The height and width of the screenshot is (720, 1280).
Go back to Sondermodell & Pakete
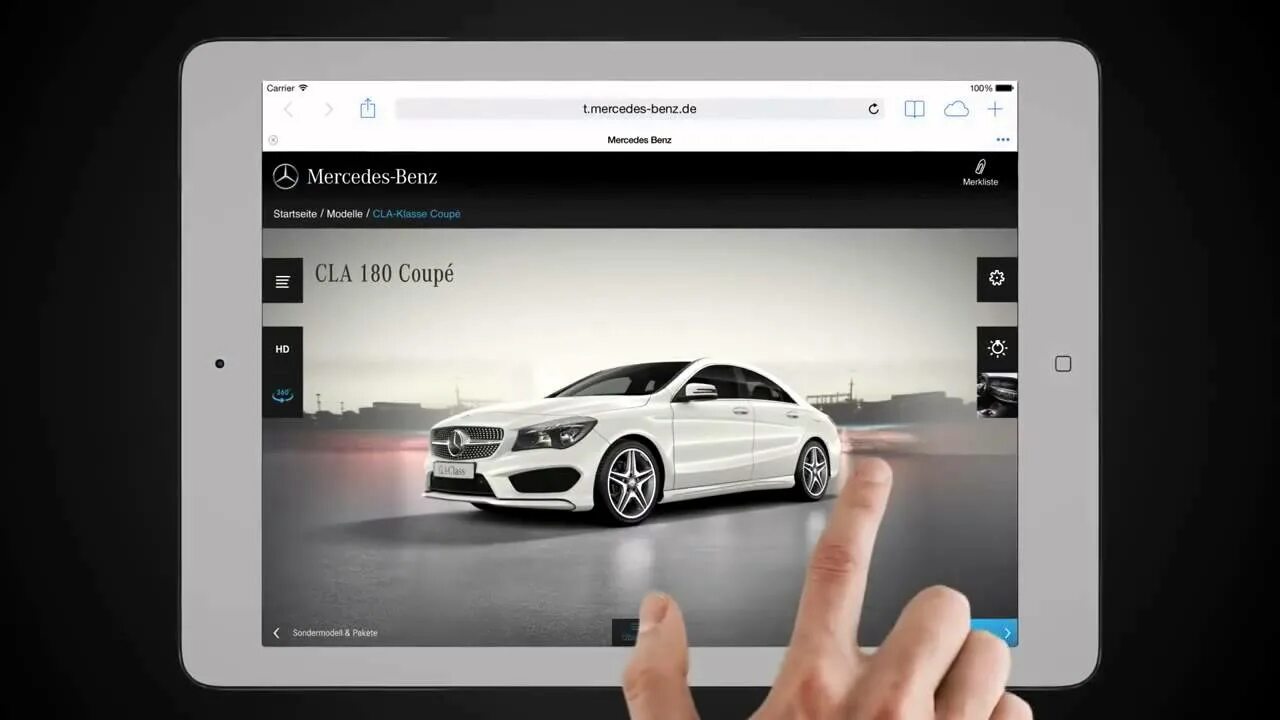(335, 633)
